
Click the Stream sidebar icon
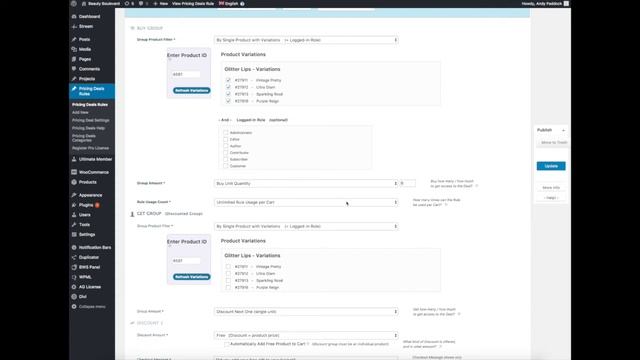click(x=74, y=26)
